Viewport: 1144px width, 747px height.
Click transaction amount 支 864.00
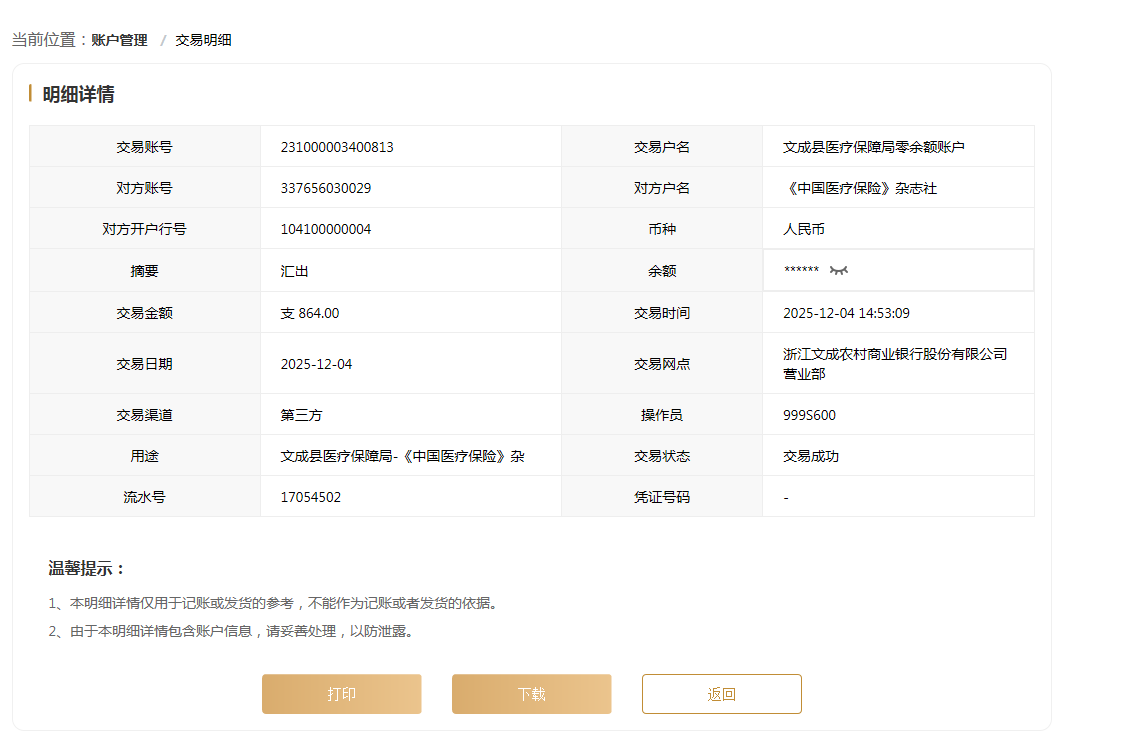click(x=310, y=313)
